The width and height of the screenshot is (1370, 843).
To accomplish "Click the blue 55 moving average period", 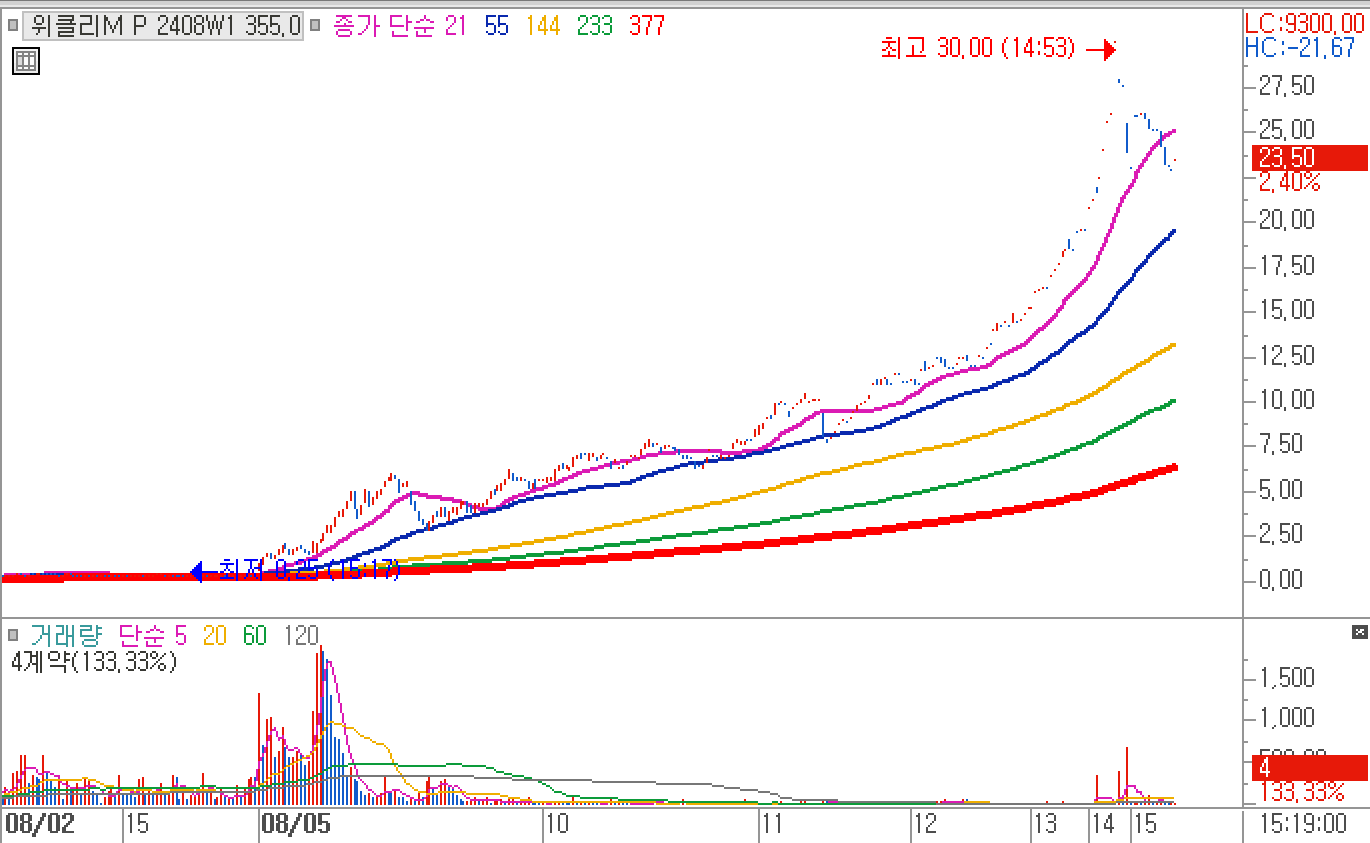I will pos(497,26).
